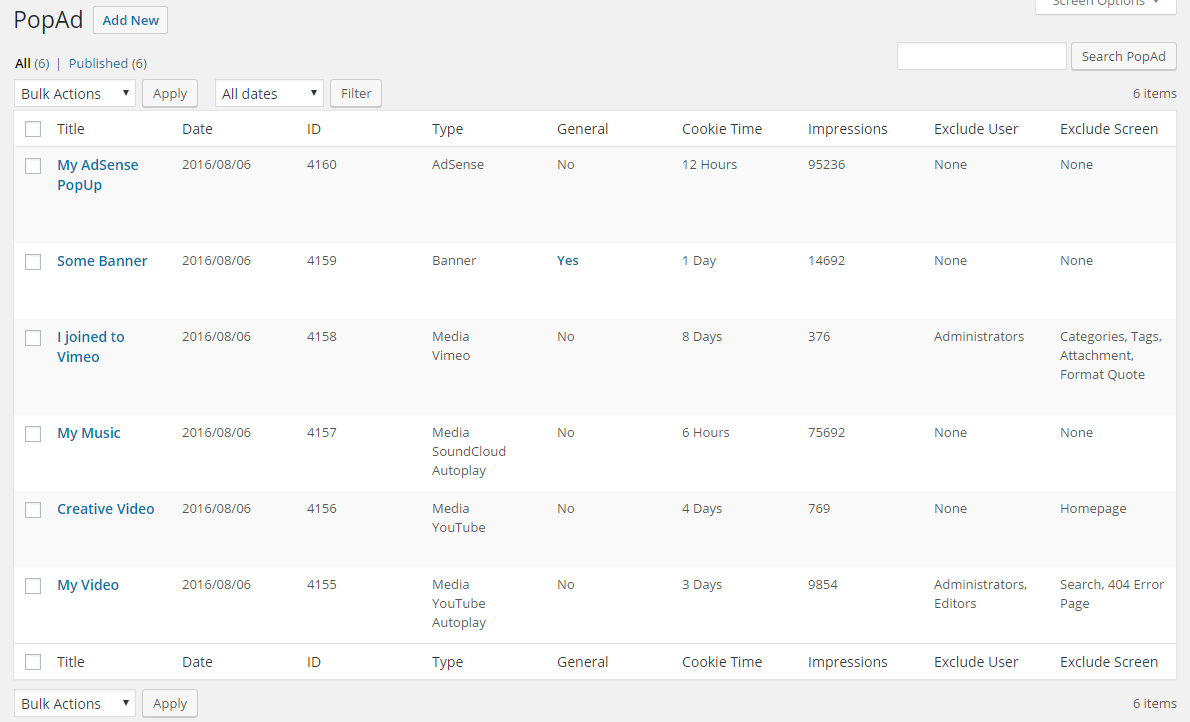Check the box for My AdSense PopUp
This screenshot has height=722, width=1190.
33,166
